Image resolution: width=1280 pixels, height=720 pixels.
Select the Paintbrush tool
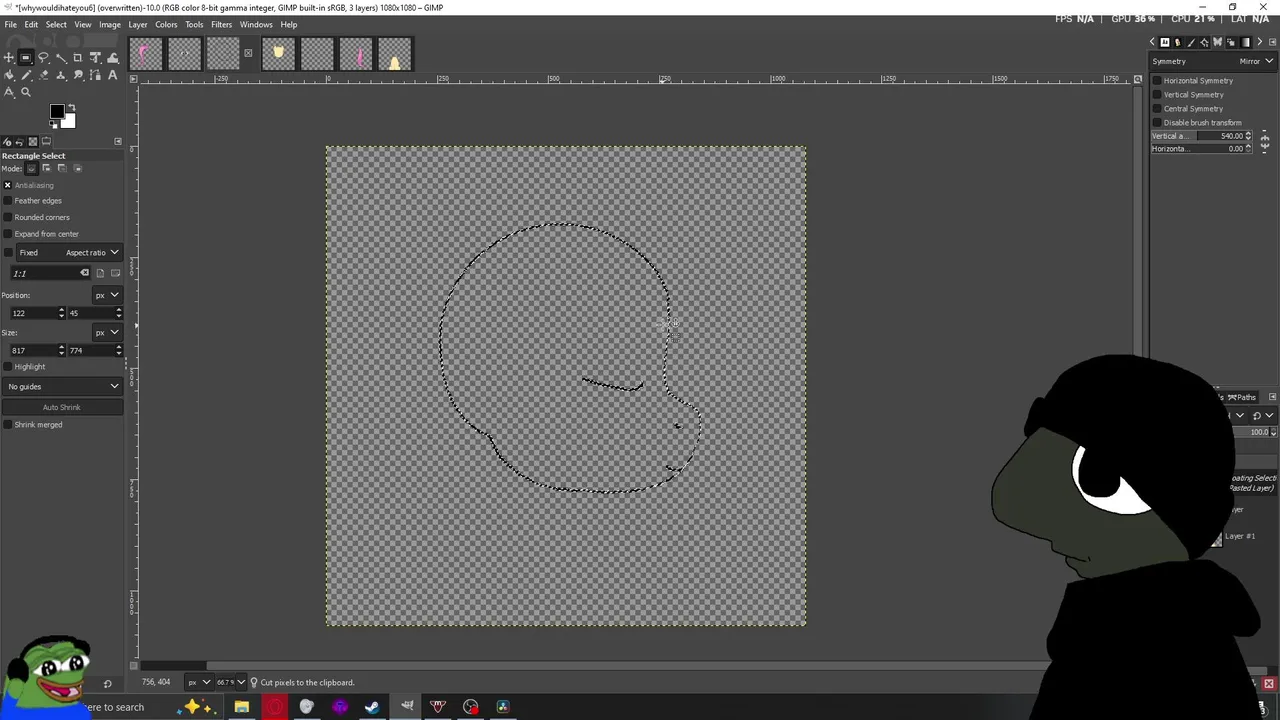click(26, 75)
